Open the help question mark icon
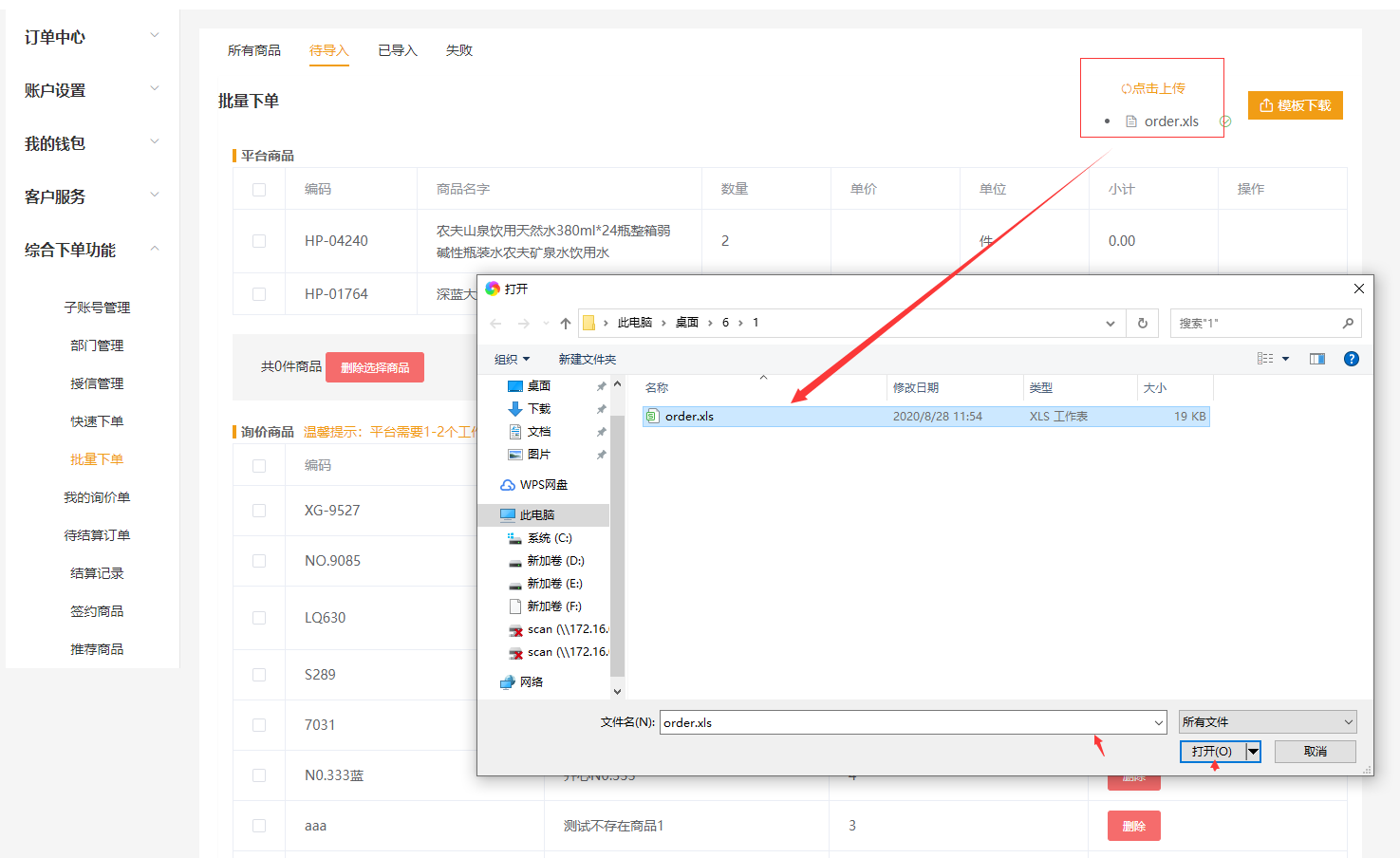Viewport: 1400px width, 858px height. [1351, 359]
